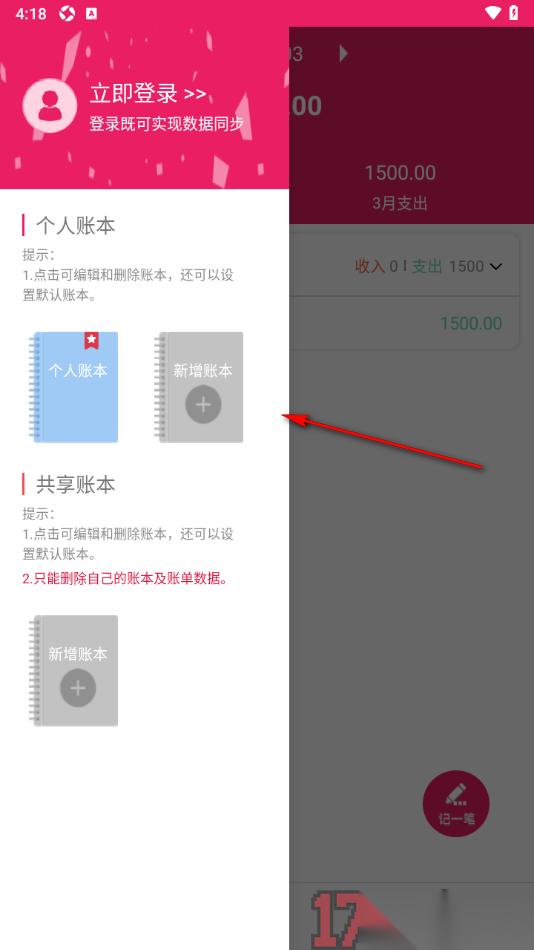Tap the plus circle in shared 新增账本
This screenshot has height=950, width=534.
tap(78, 688)
